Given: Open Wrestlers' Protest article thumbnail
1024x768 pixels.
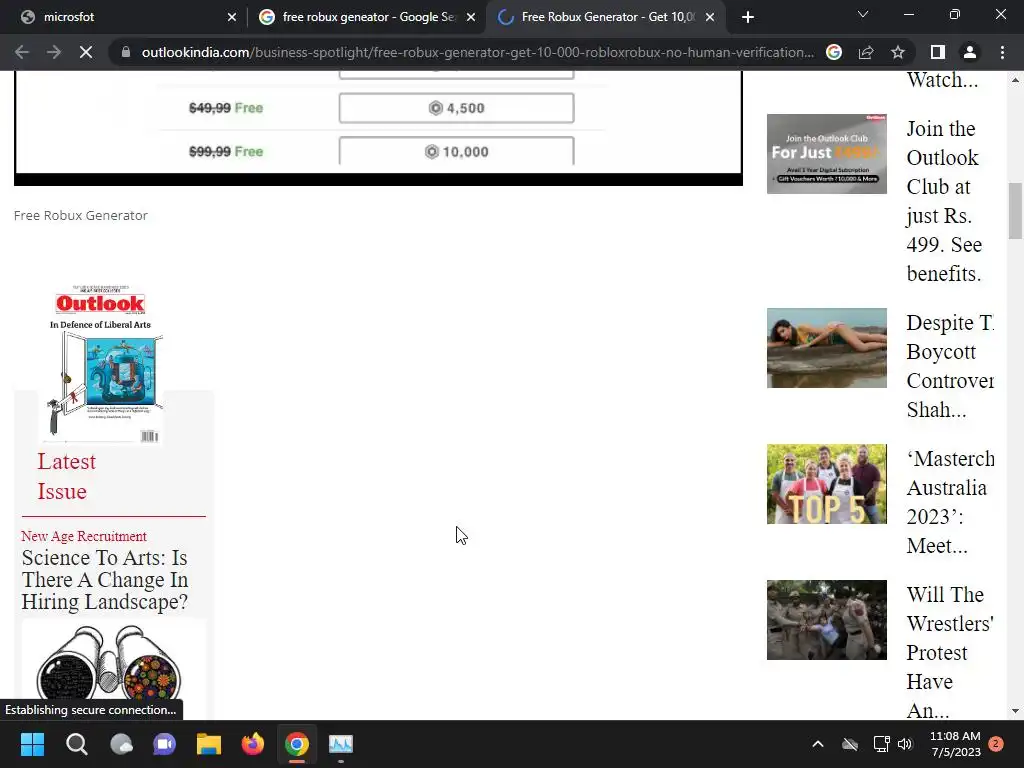Looking at the screenshot, I should tap(827, 620).
